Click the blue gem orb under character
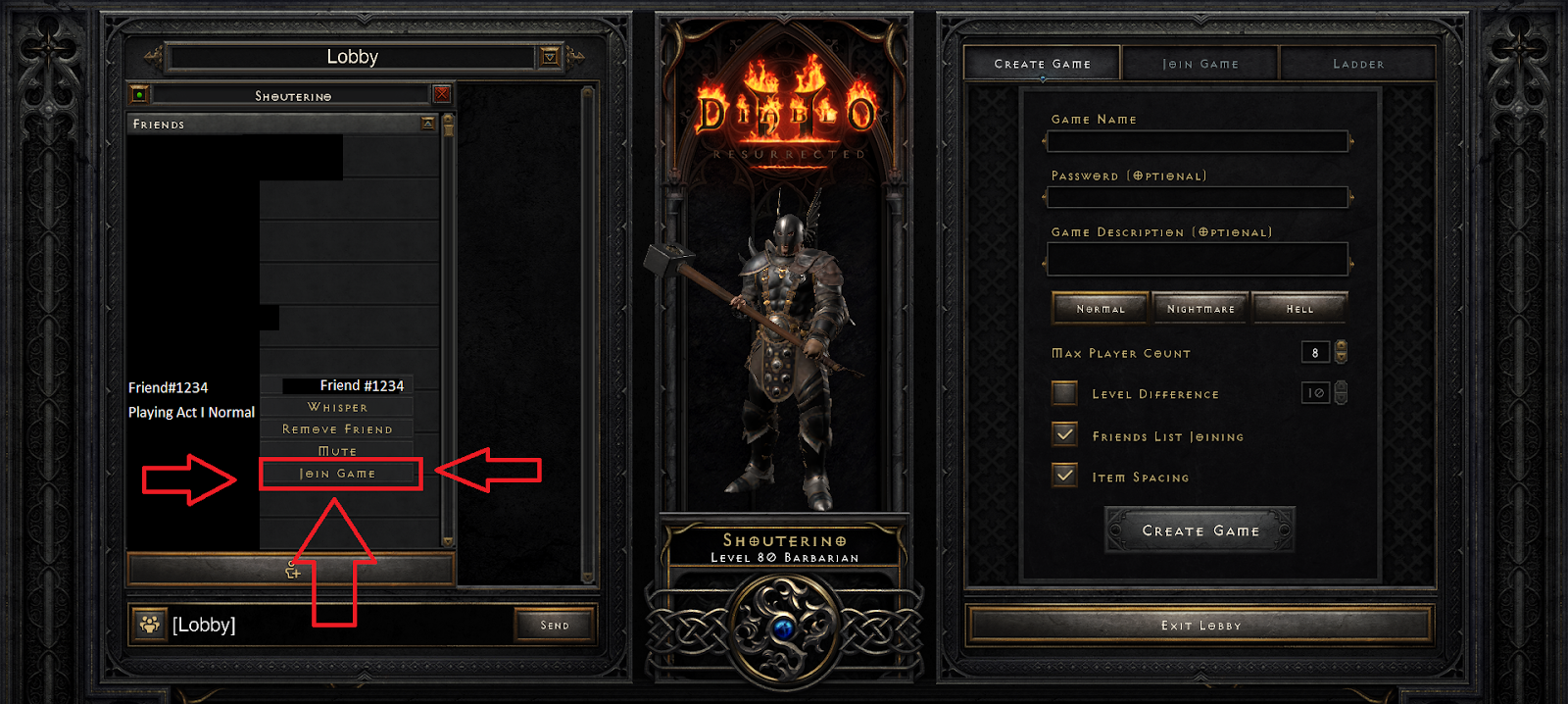Screen dimensions: 1568x704 pos(783,628)
